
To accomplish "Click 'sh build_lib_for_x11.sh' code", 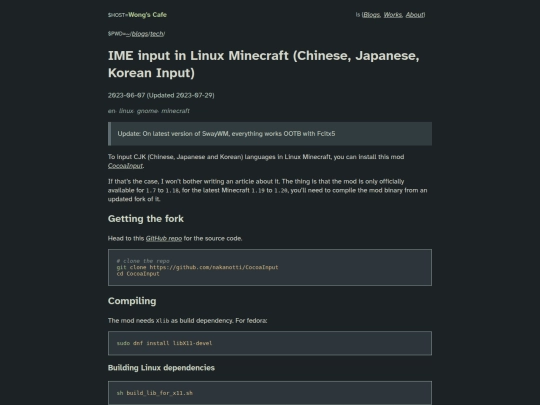I will coord(155,393).
